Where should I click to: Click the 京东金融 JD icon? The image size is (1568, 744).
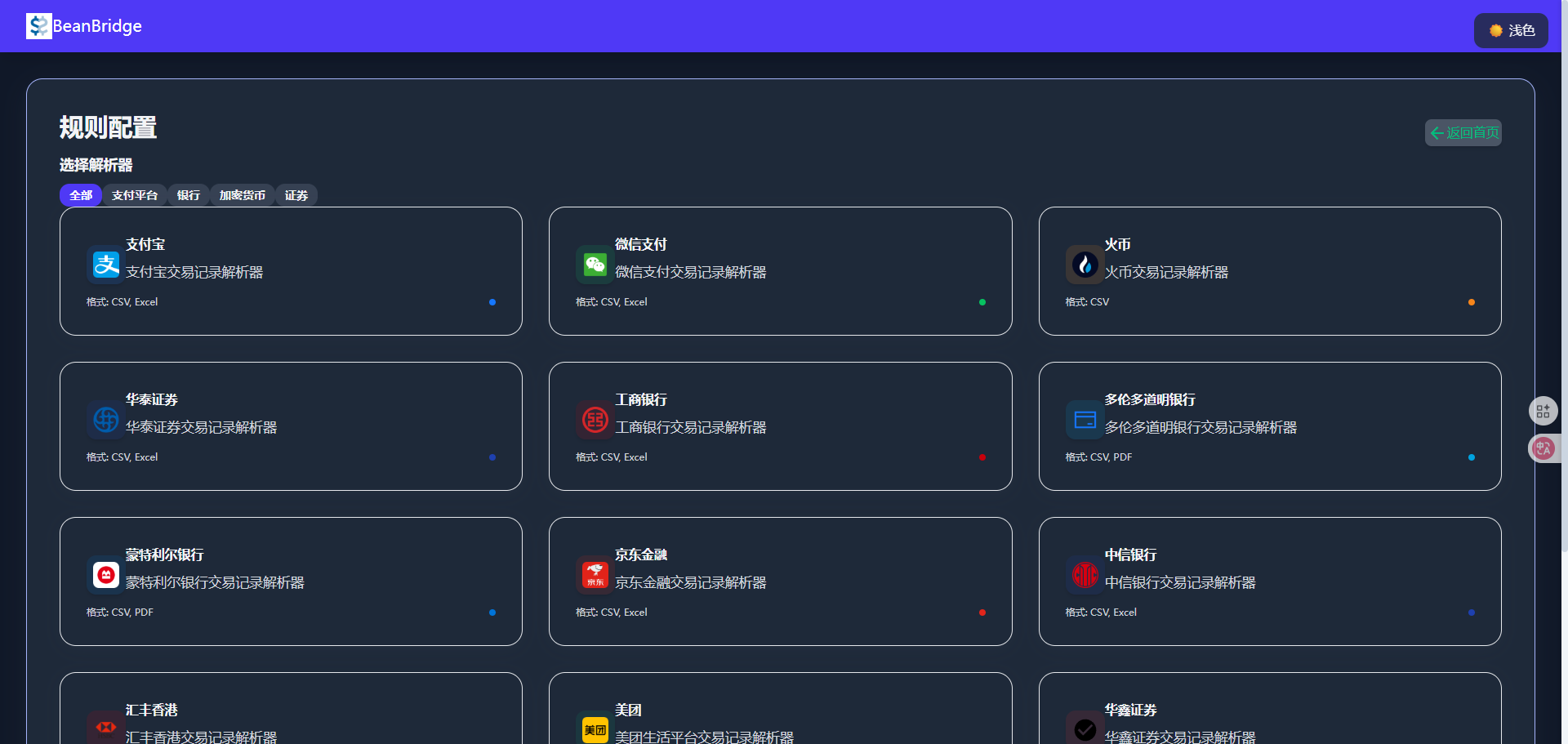pos(595,575)
